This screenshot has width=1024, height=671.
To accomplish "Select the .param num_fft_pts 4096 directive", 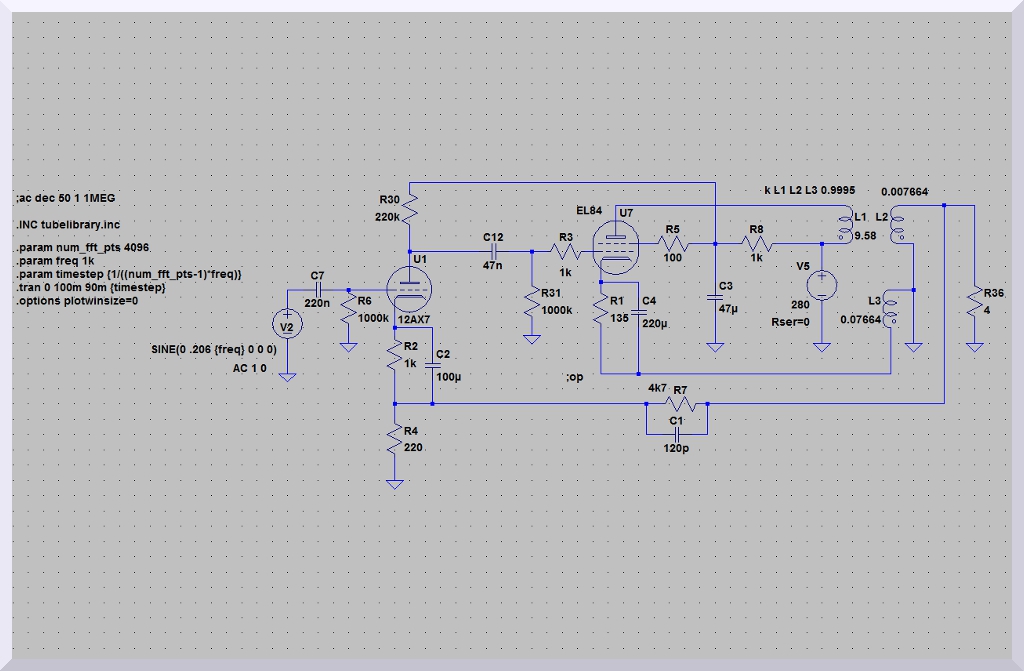I will point(83,248).
